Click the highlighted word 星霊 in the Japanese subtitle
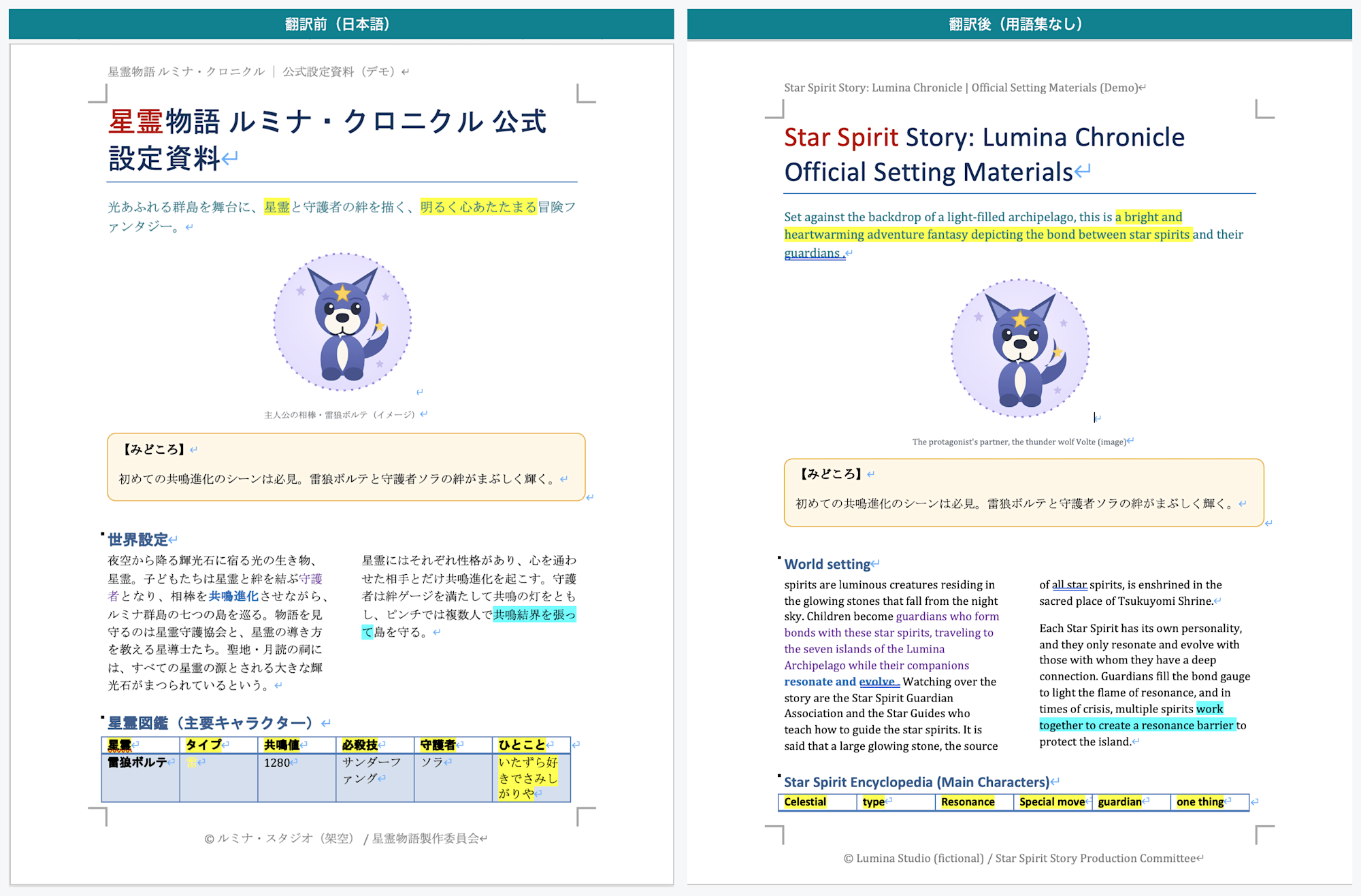This screenshot has width=1361, height=896. point(276,207)
